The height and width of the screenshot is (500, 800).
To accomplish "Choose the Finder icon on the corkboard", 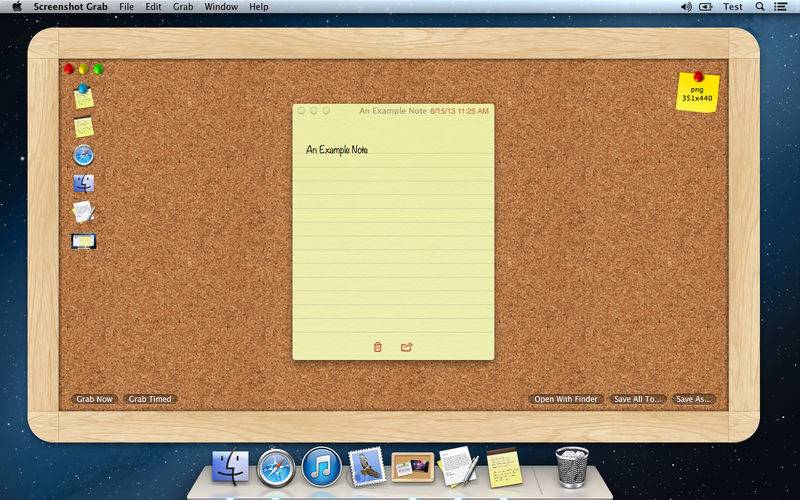I will (84, 184).
